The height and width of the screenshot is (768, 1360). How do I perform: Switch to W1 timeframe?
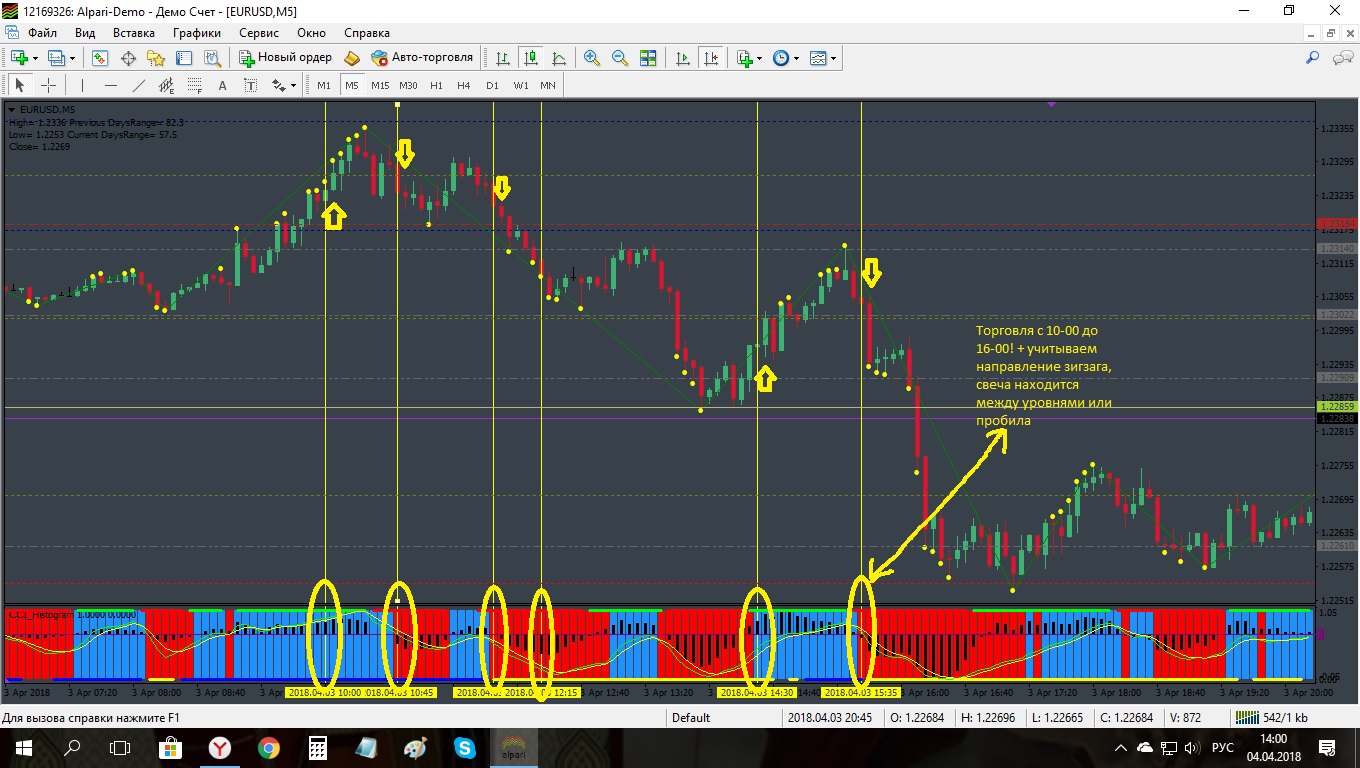click(521, 85)
